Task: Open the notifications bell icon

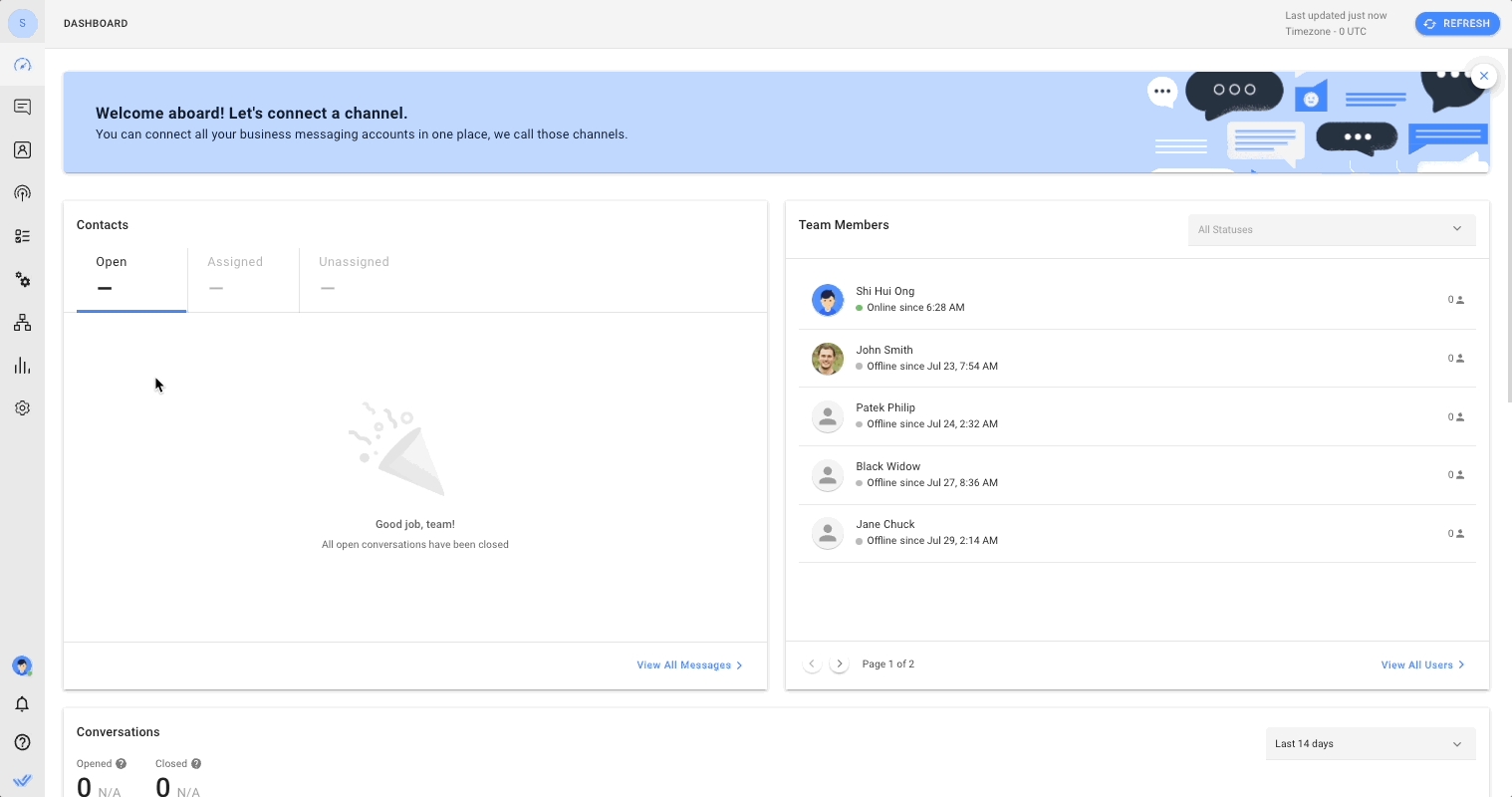Action: click(x=22, y=704)
